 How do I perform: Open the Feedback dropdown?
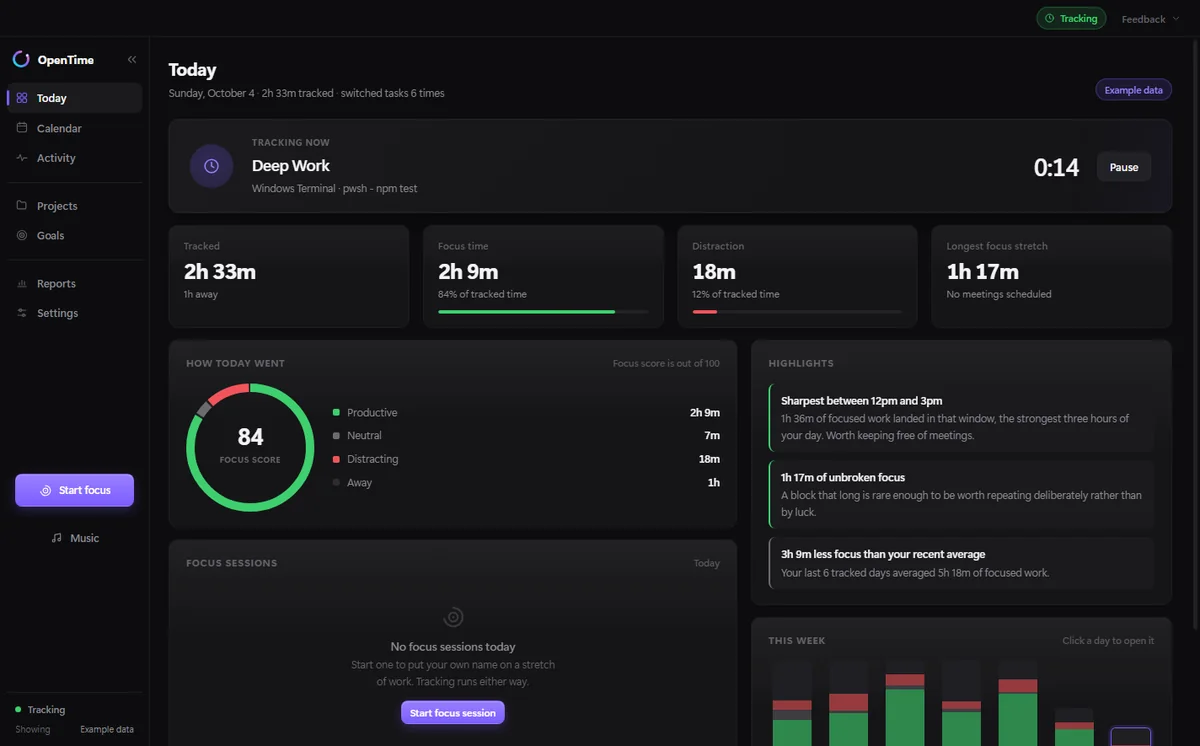1150,19
